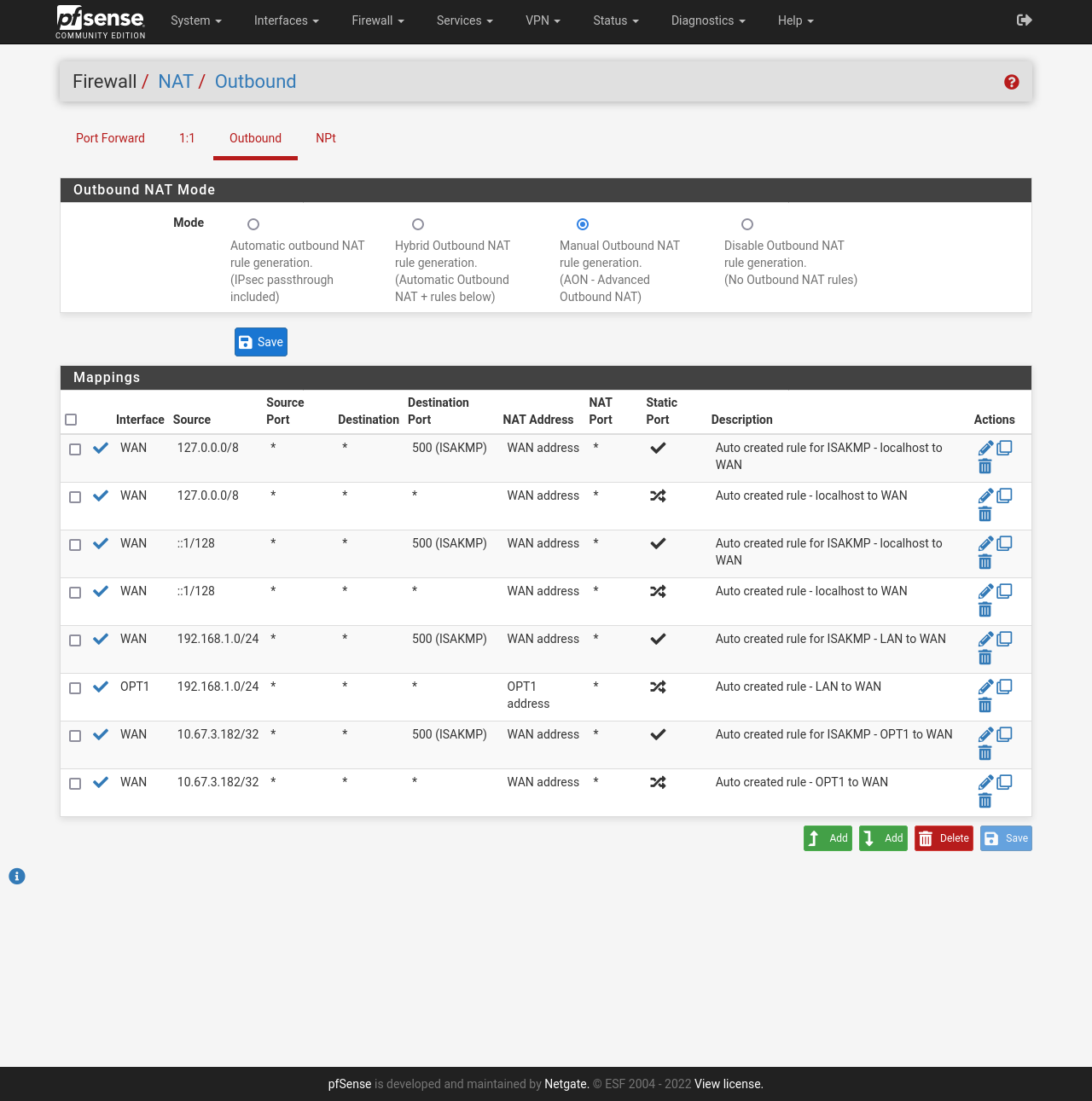Check the select-all mappings checkbox
This screenshot has width=1092, height=1101.
click(x=71, y=420)
